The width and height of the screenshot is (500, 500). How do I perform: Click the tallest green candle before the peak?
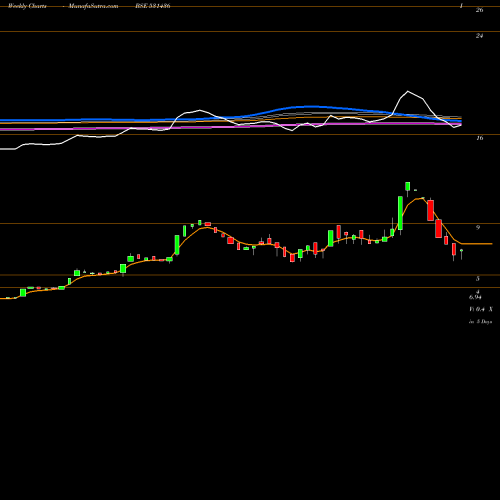click(x=400, y=213)
